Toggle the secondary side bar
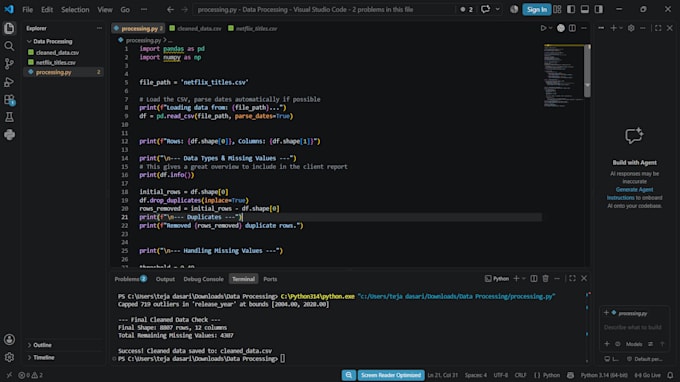 [598, 9]
